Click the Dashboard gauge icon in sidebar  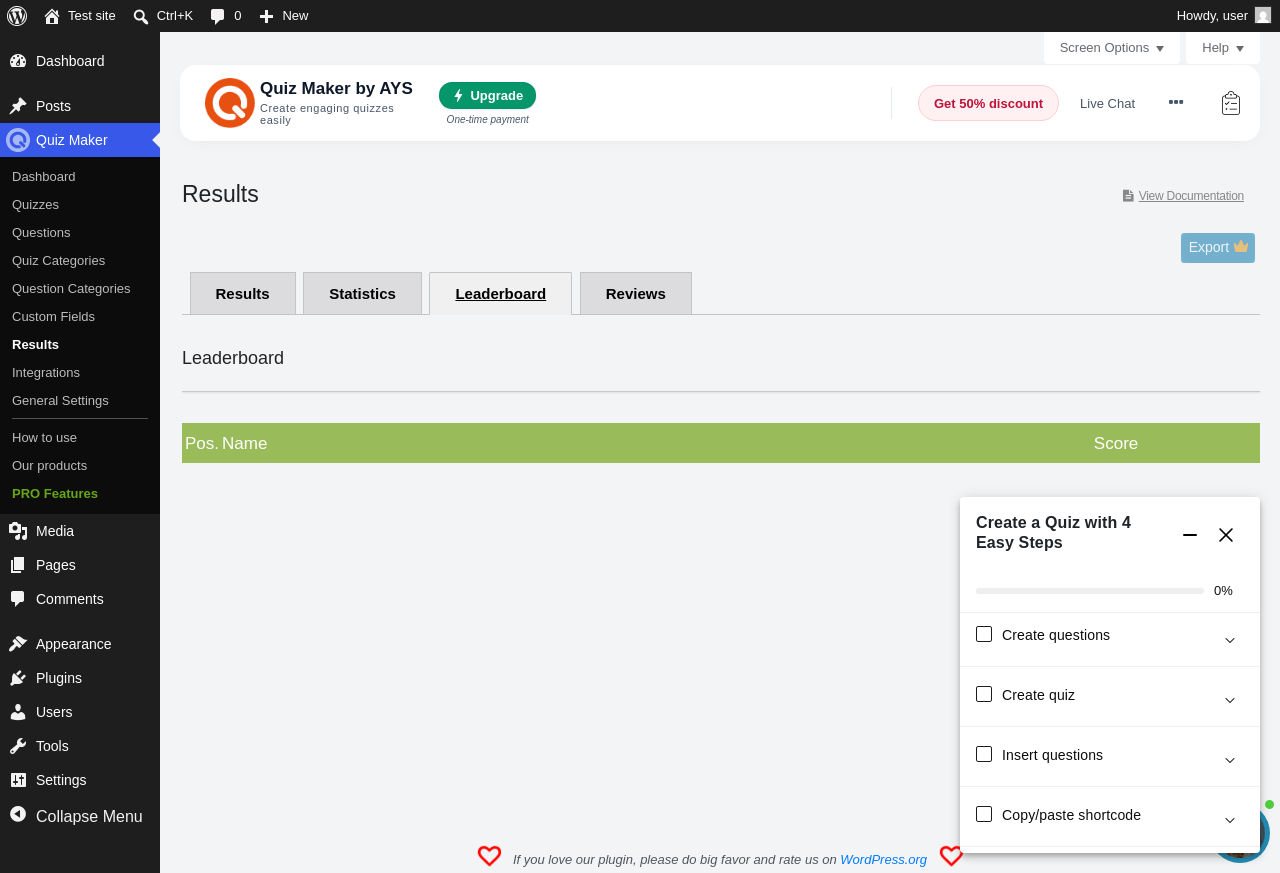pyautogui.click(x=18, y=61)
